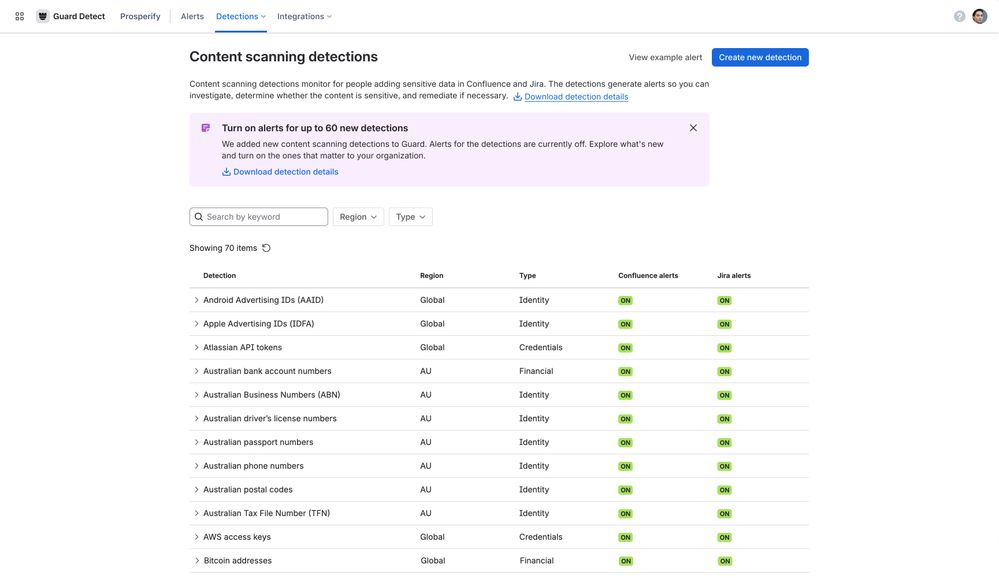The image size is (999, 578).
Task: Open the help question mark icon
Action: click(959, 17)
